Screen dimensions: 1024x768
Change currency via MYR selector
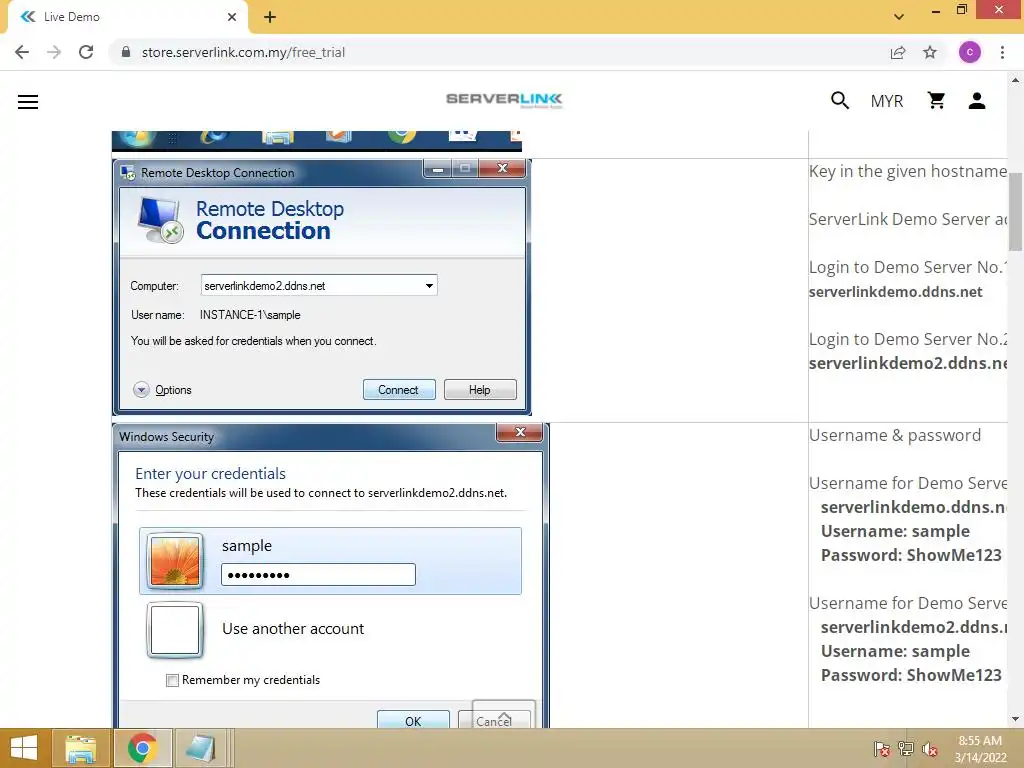point(887,101)
